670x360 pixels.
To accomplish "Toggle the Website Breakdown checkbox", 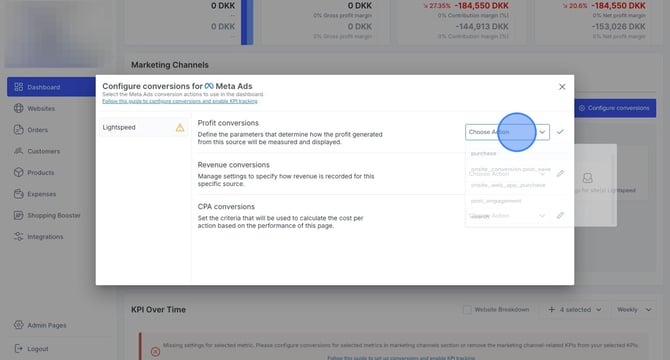I will pos(467,310).
